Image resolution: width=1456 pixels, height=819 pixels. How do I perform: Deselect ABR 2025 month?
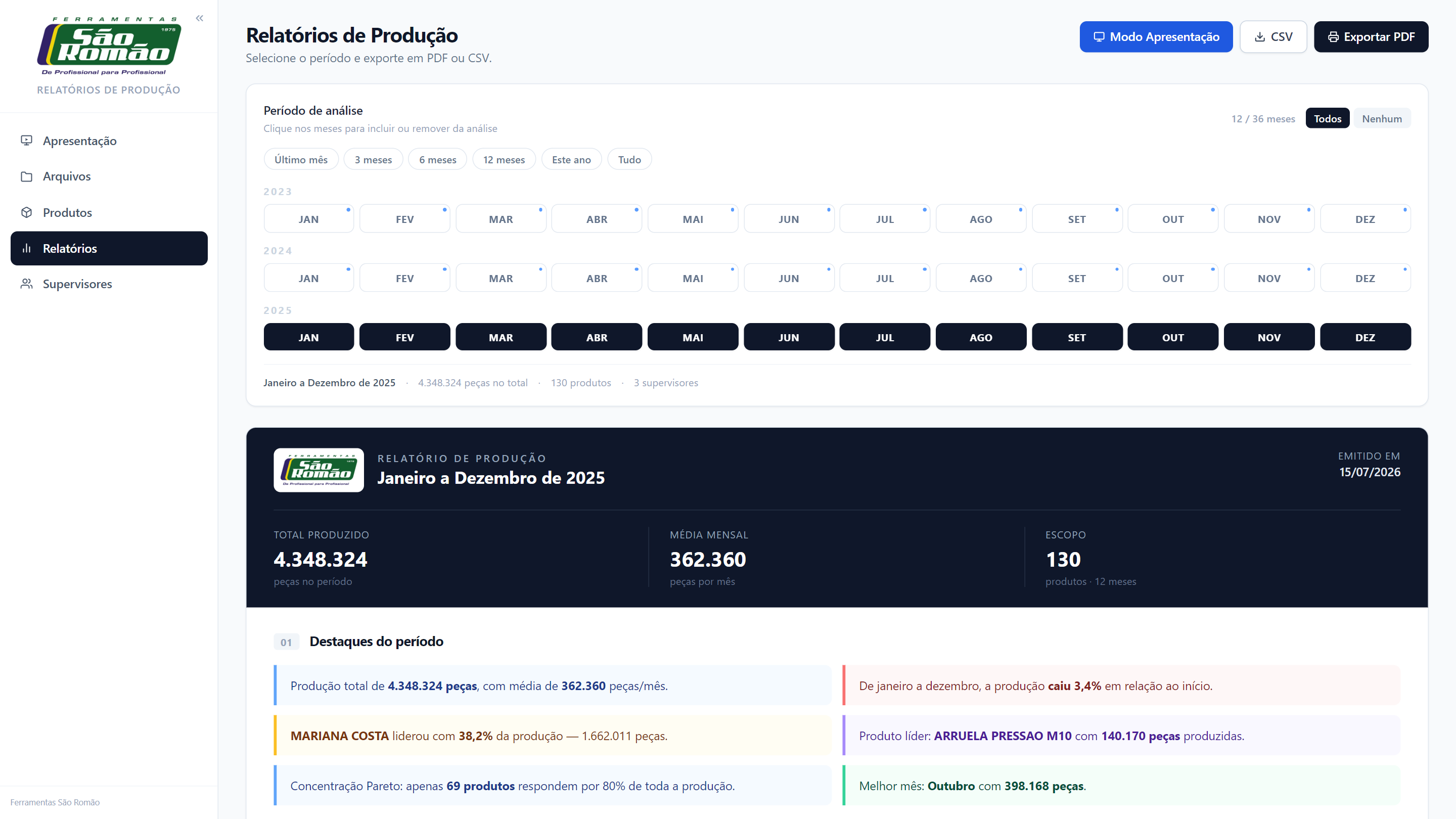(597, 337)
